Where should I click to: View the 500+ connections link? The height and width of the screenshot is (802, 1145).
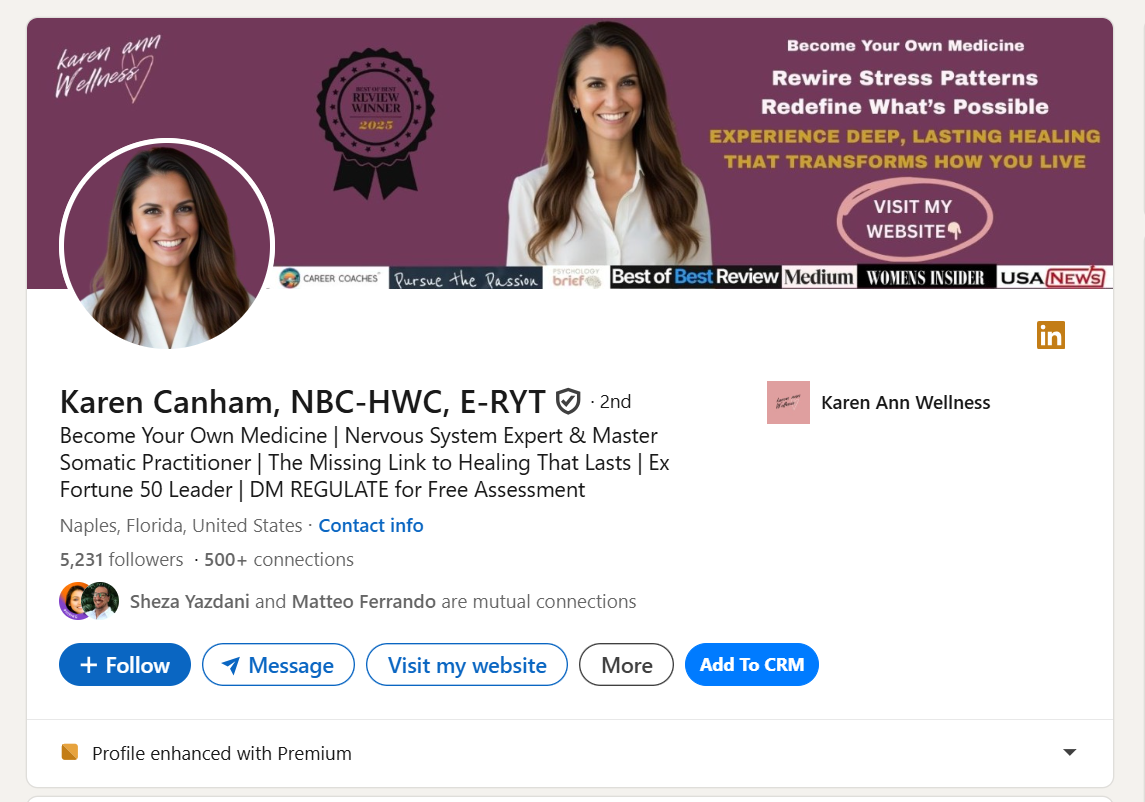click(279, 560)
